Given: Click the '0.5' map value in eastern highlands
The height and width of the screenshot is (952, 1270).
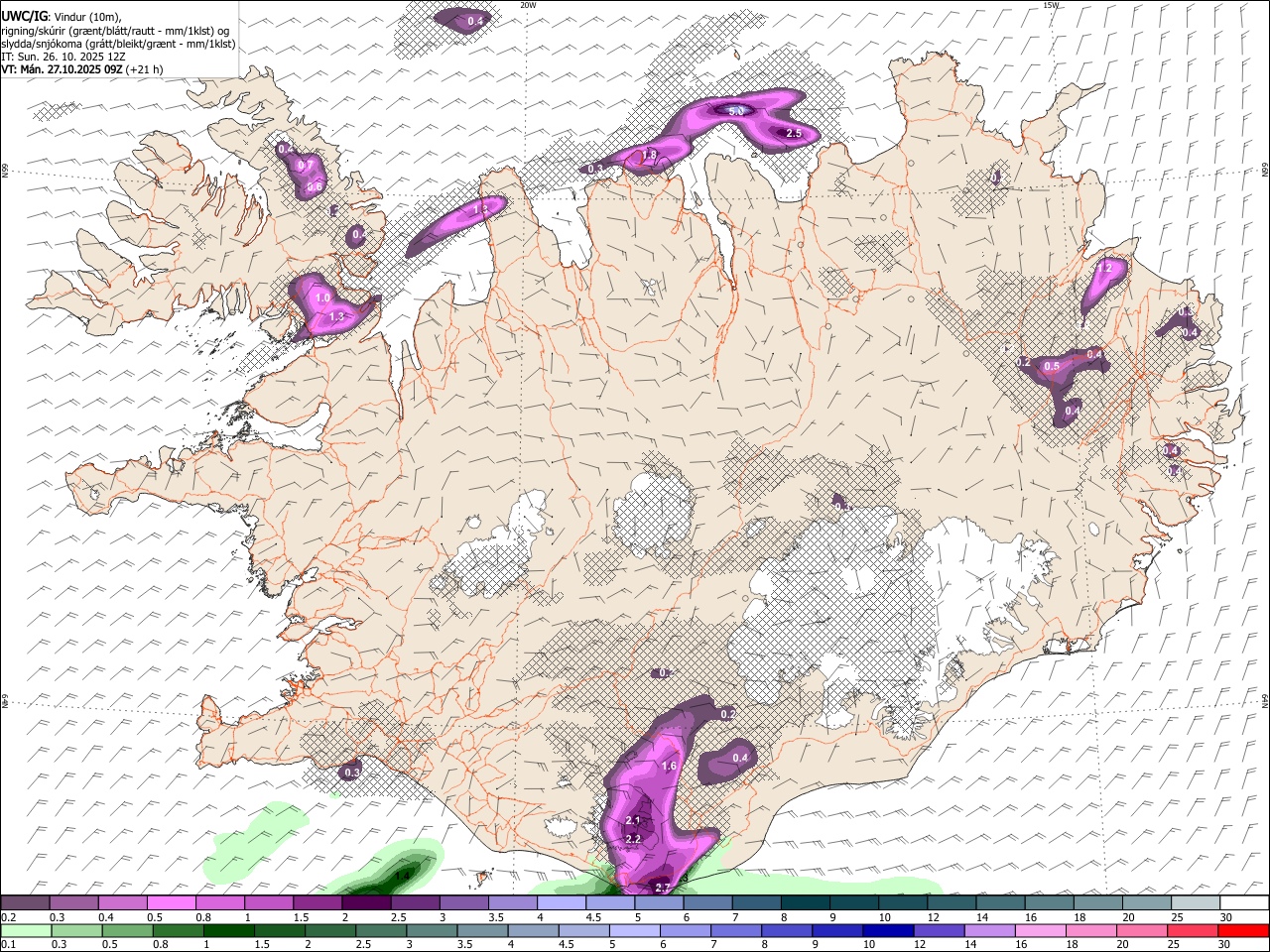Looking at the screenshot, I should click(x=1052, y=366).
